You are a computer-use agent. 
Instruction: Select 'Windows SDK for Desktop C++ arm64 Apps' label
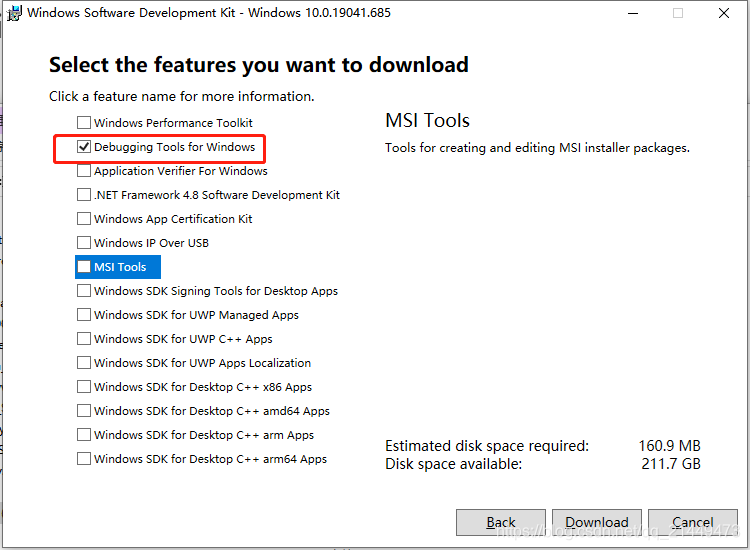click(210, 459)
